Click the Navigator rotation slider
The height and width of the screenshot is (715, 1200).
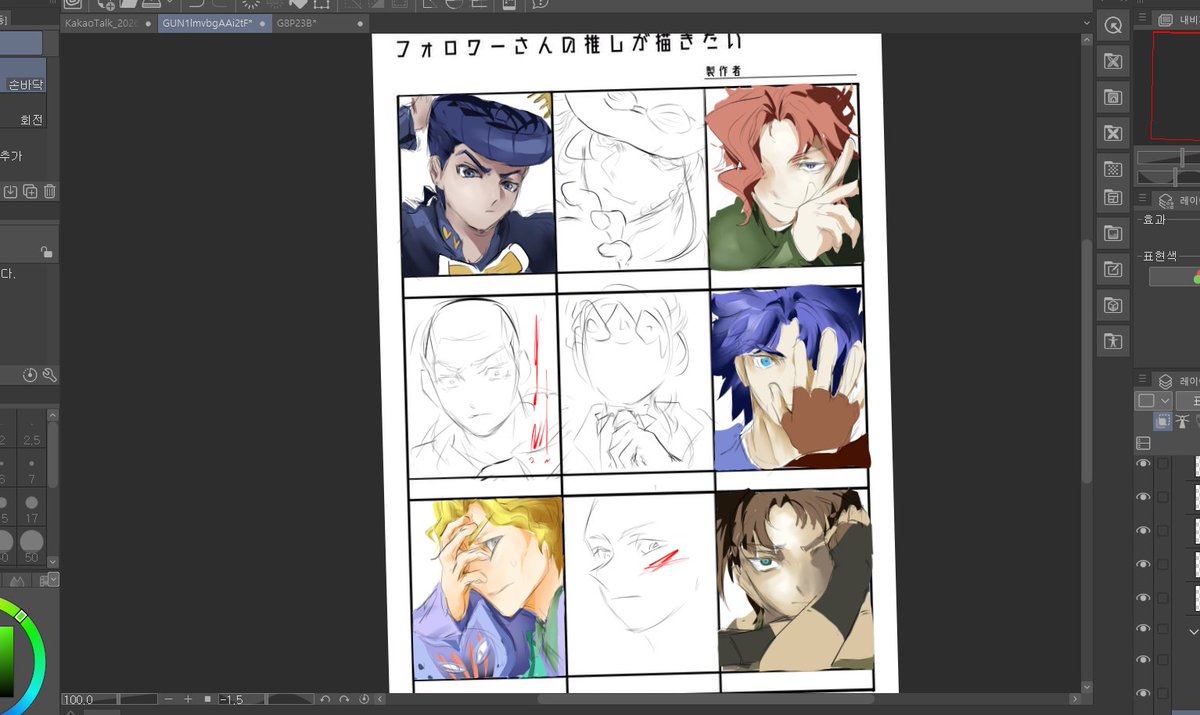[x=1168, y=177]
